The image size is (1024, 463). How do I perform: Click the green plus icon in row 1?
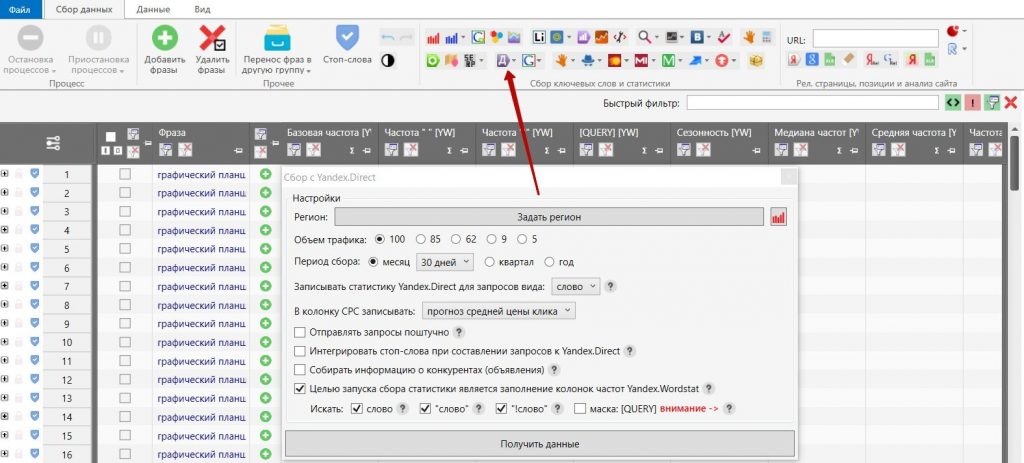[x=265, y=174]
